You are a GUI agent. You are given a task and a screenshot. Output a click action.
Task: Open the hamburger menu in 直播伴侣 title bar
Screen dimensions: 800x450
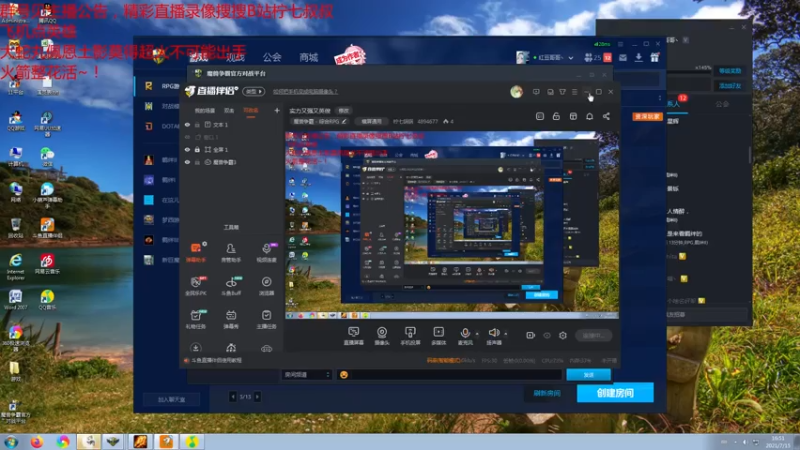pos(574,92)
